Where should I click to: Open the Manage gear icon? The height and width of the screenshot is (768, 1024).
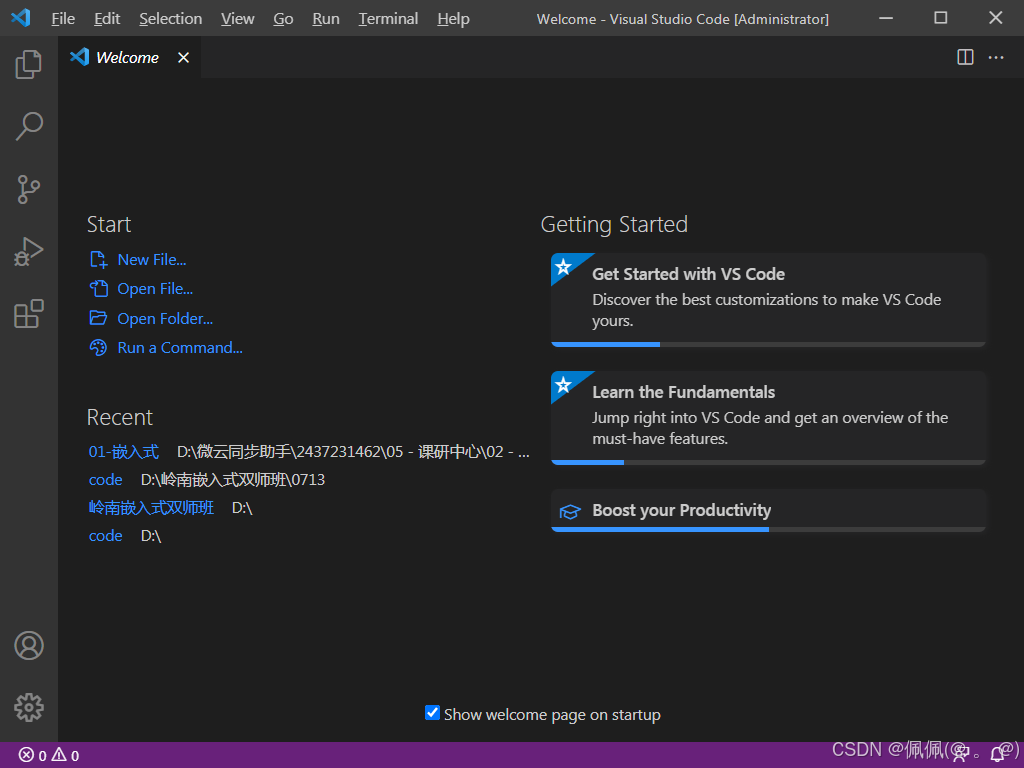(29, 707)
